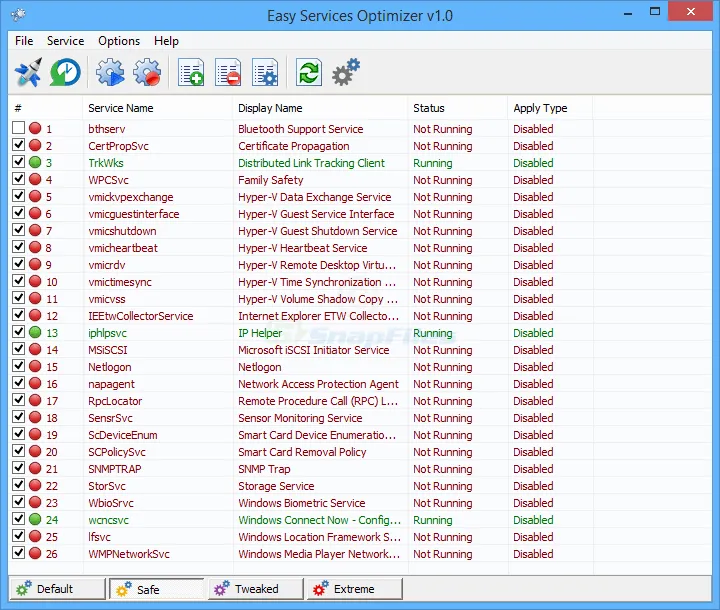Click the gear with blue play arrow icon

click(x=110, y=73)
